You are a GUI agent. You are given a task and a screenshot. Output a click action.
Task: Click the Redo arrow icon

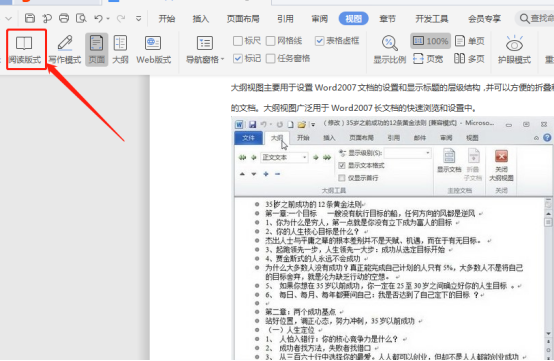121,18
